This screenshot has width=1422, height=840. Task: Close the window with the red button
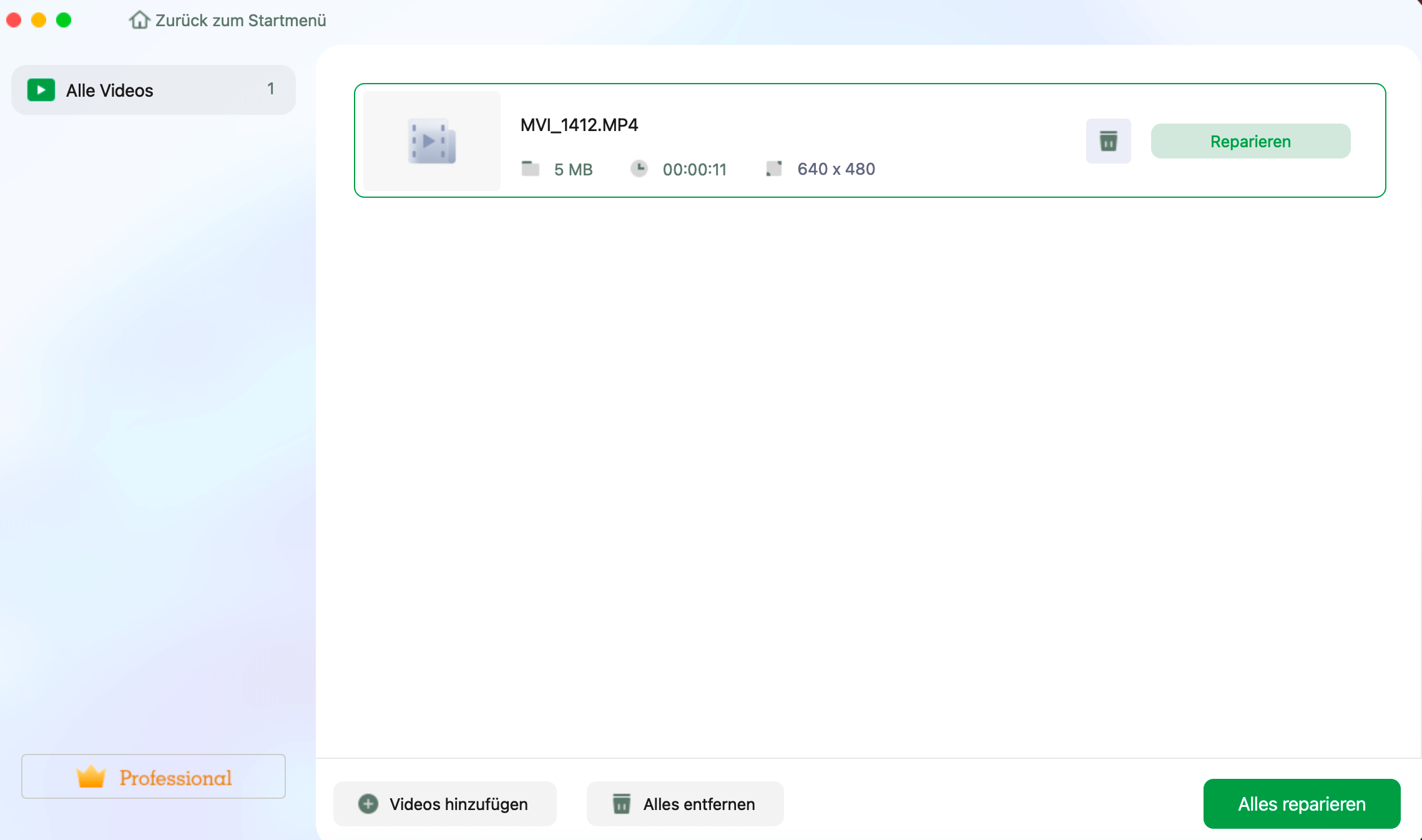click(x=14, y=20)
